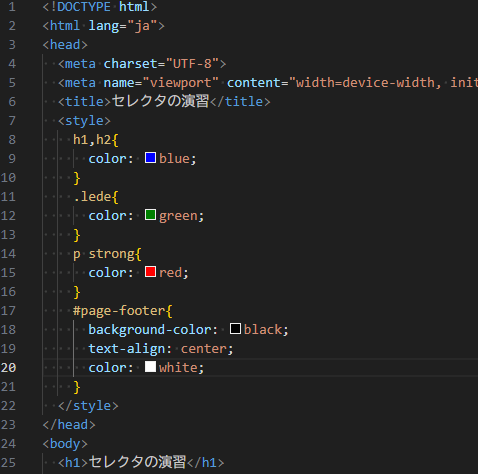This screenshot has width=478, height=474.
Task: Click line number 20 in the gutter
Action: (x=8, y=368)
